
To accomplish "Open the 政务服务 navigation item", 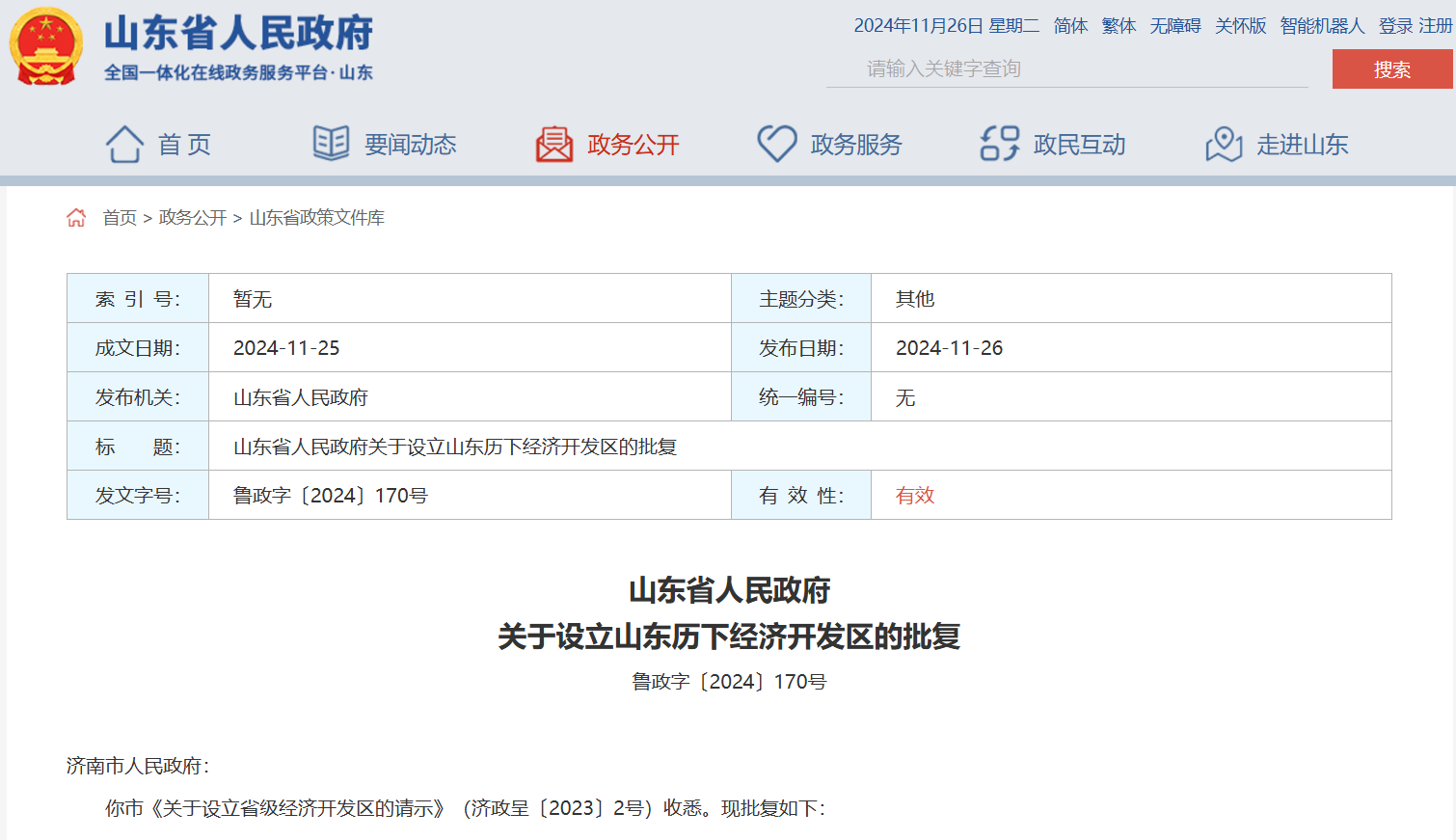I will (856, 145).
